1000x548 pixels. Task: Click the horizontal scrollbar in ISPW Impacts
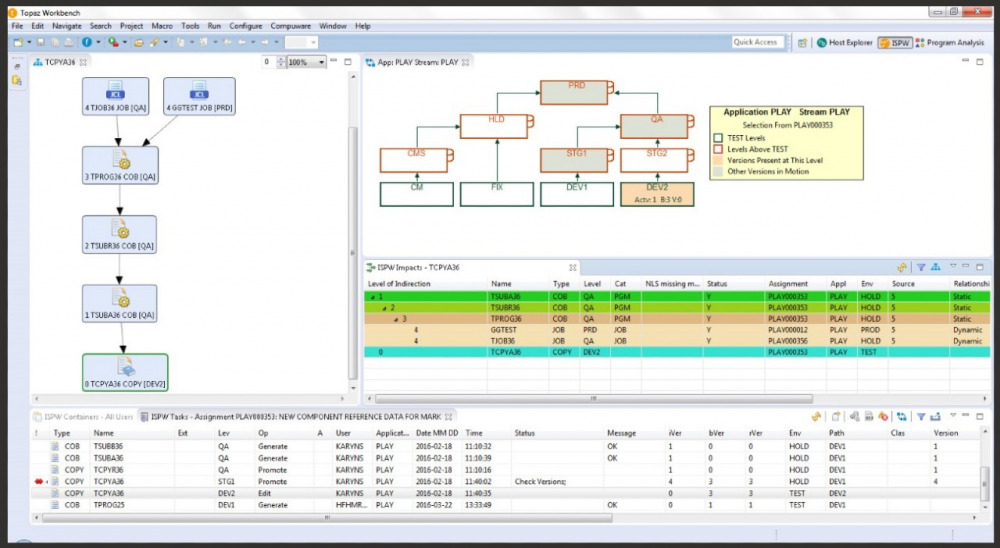(x=593, y=399)
